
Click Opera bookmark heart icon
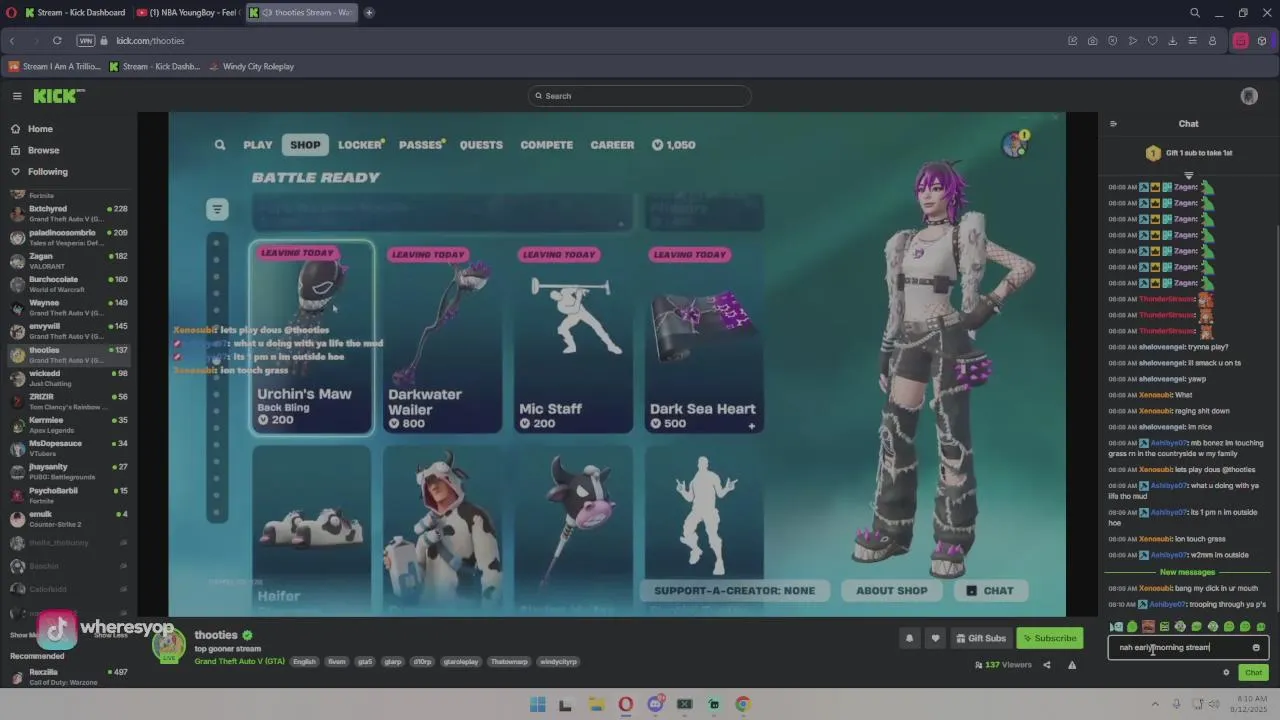tap(1152, 41)
